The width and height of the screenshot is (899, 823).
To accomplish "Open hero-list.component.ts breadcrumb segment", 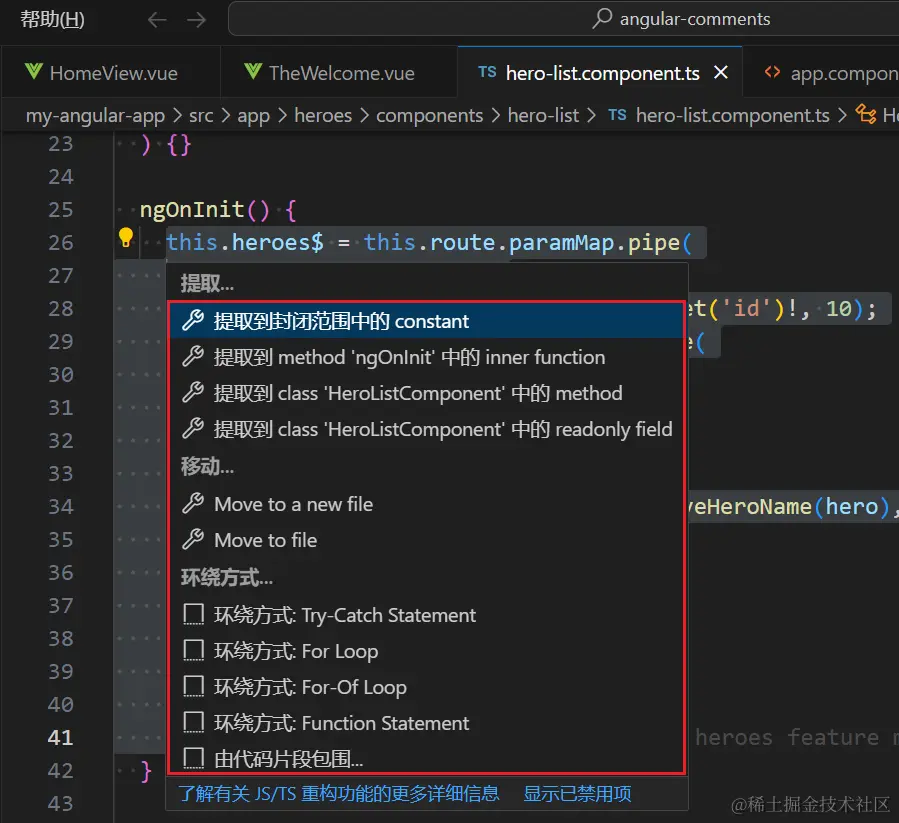I will click(732, 115).
